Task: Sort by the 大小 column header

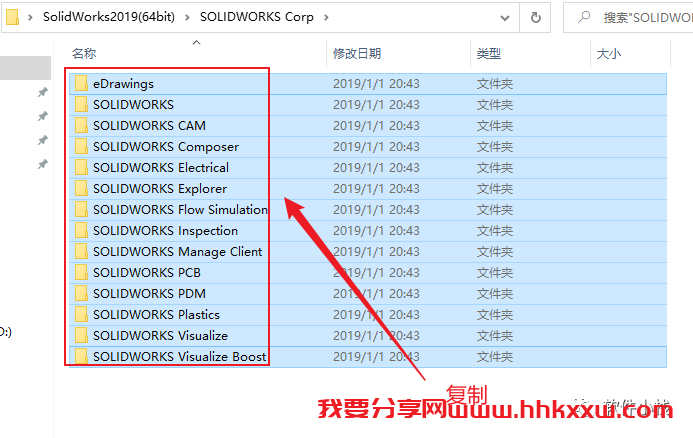Action: pyautogui.click(x=609, y=53)
